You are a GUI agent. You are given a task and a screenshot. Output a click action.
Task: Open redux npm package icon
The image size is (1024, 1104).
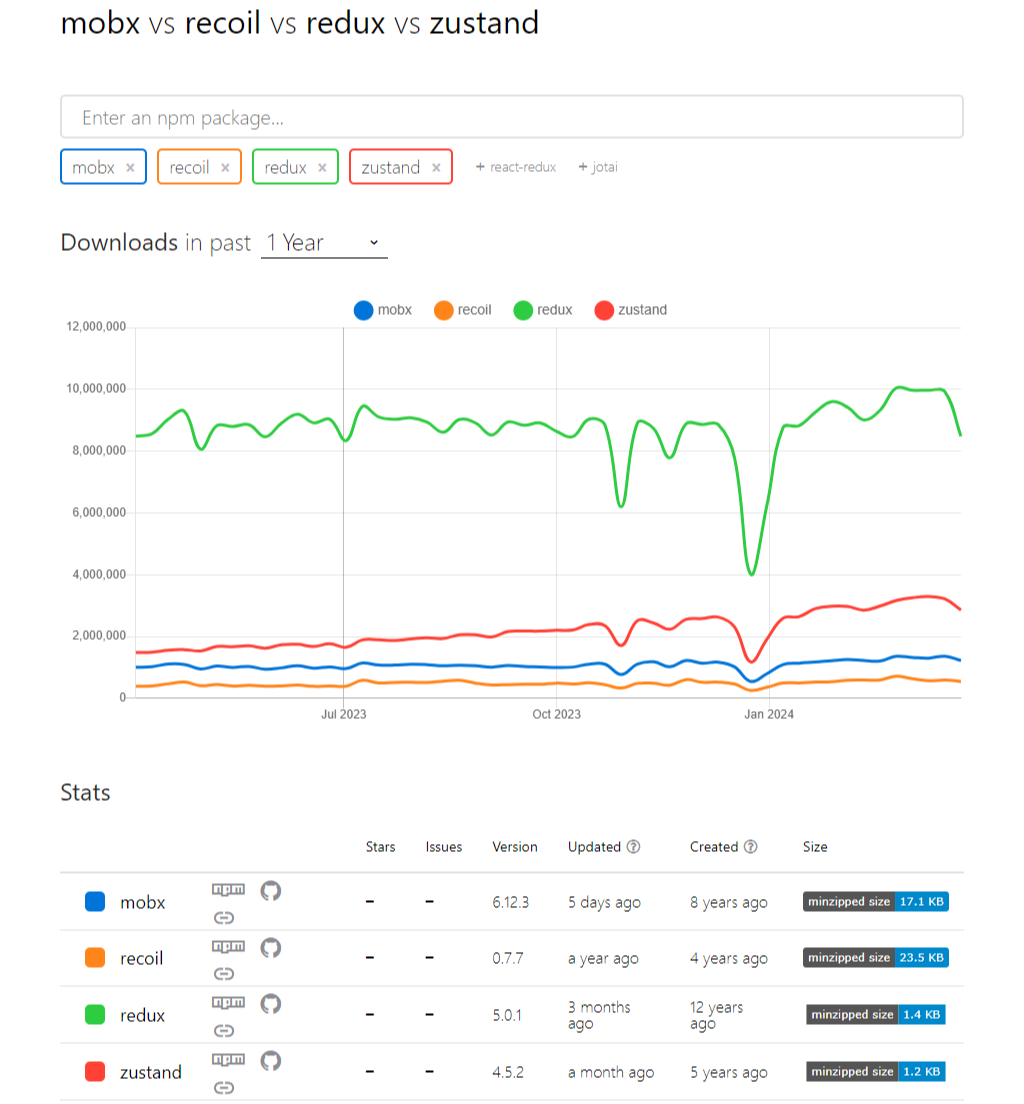pos(228,1002)
